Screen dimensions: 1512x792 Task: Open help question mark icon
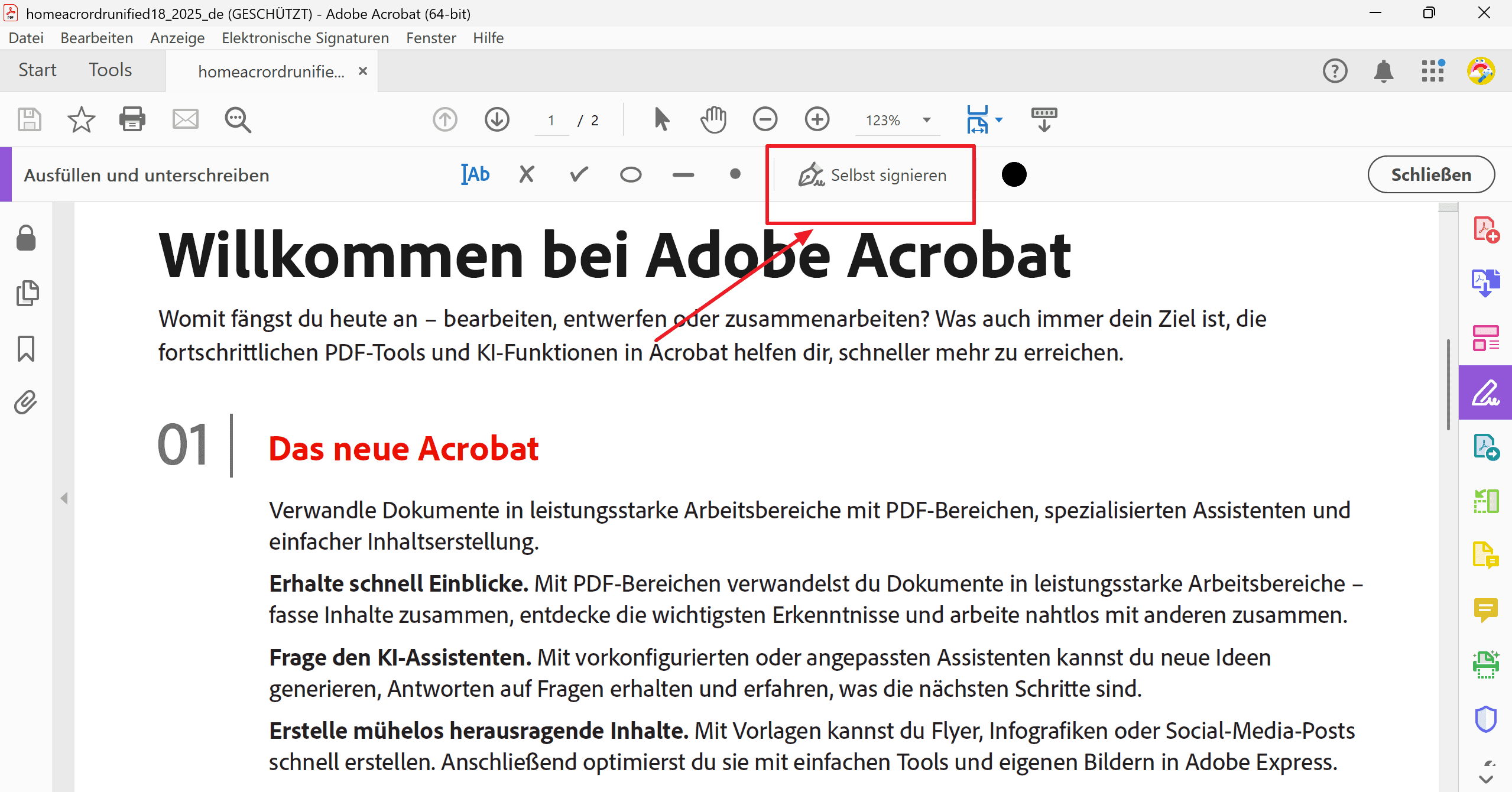pyautogui.click(x=1335, y=71)
